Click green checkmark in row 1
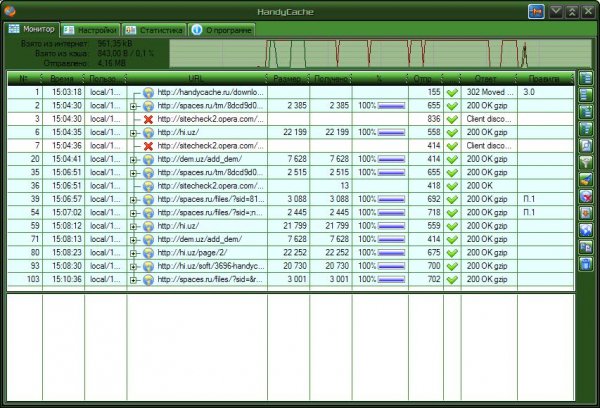The width and height of the screenshot is (600, 408). click(x=452, y=92)
